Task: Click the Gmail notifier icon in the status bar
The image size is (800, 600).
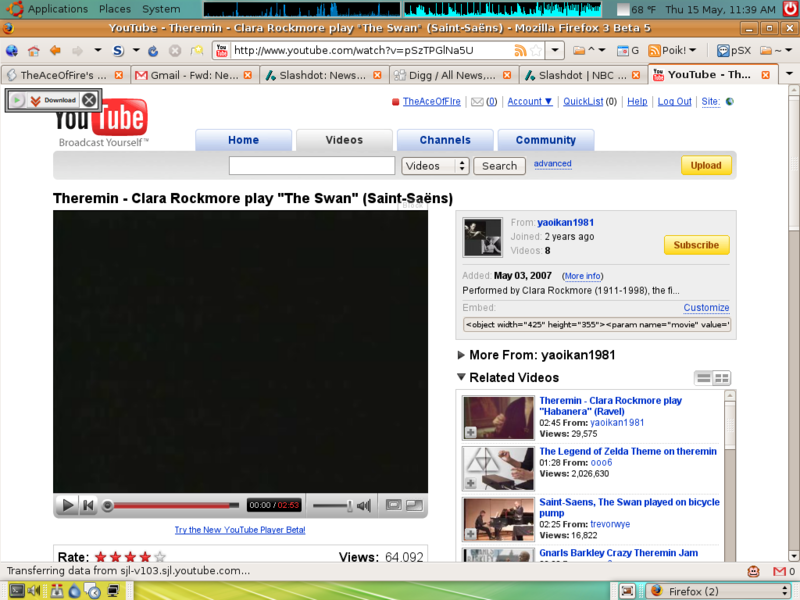Action: 779,571
